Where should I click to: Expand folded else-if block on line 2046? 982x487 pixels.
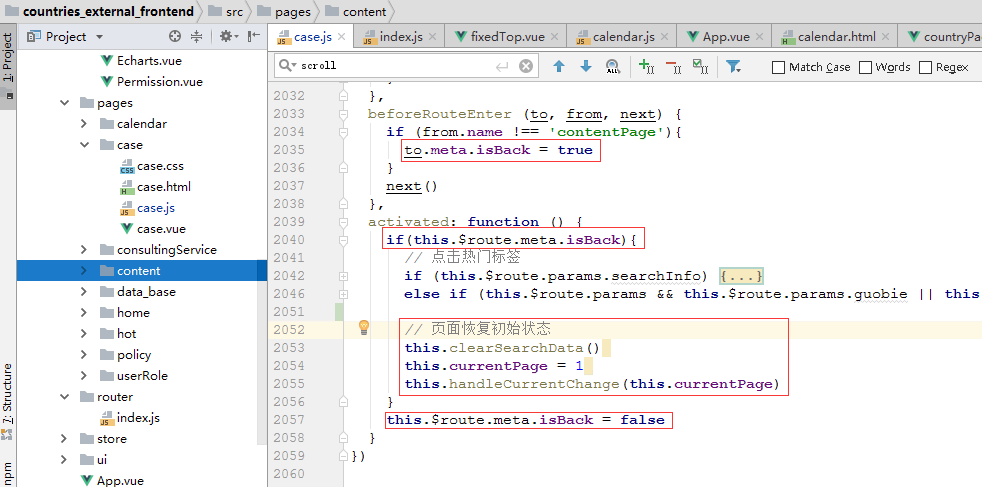pos(343,294)
